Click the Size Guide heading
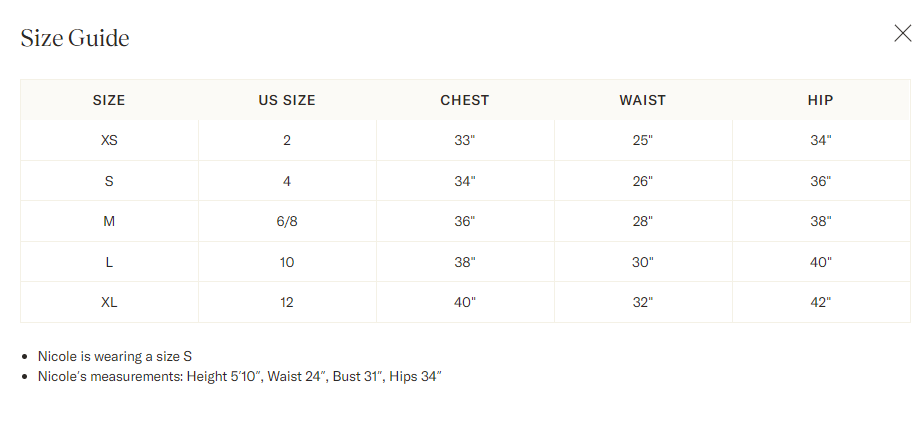The image size is (922, 431). pyautogui.click(x=75, y=38)
